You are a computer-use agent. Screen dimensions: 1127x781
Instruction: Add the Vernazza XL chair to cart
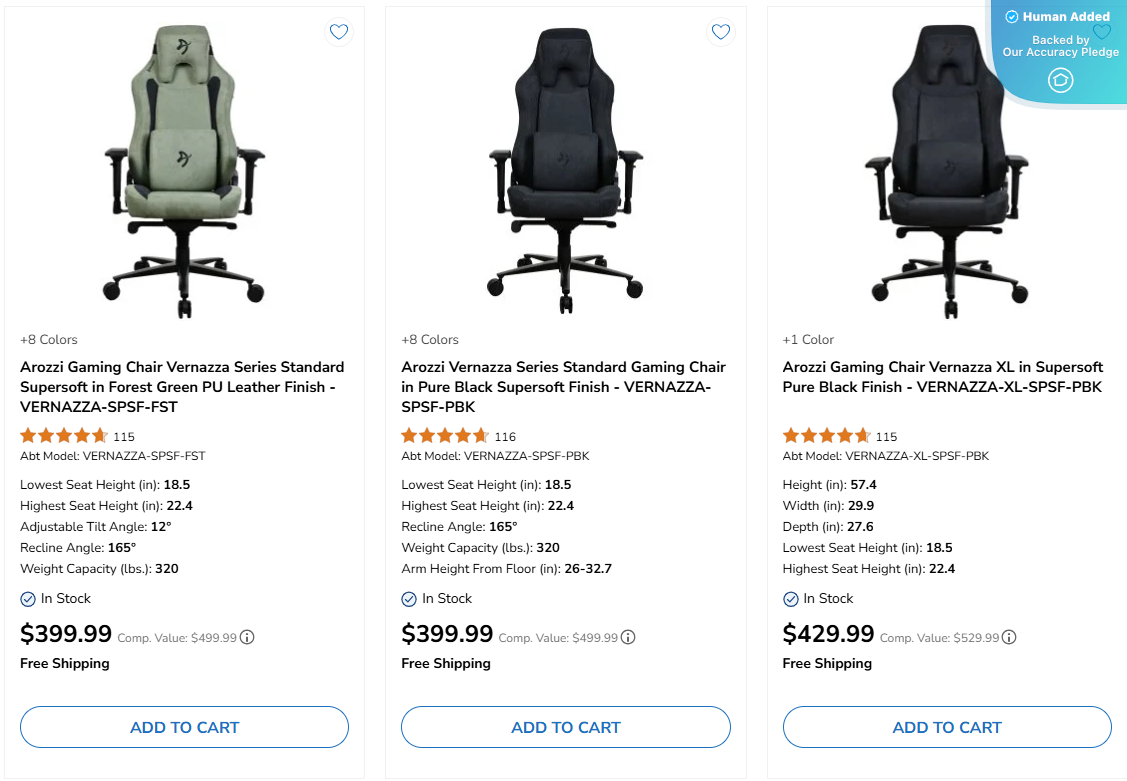click(947, 727)
